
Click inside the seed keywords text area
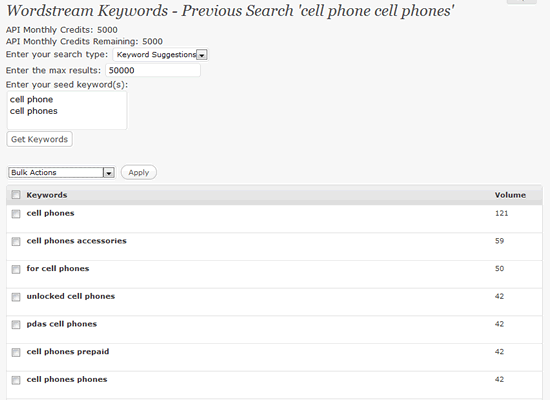[x=67, y=110]
